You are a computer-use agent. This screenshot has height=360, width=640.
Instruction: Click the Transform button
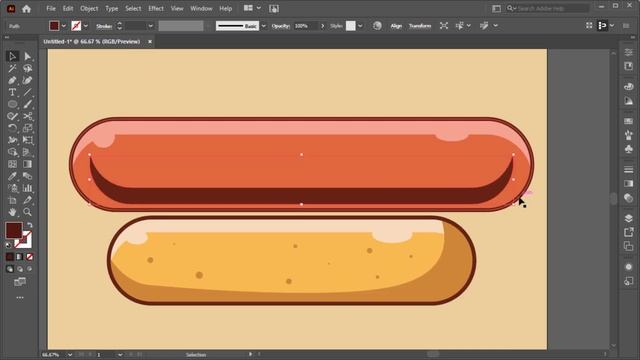[x=420, y=26]
